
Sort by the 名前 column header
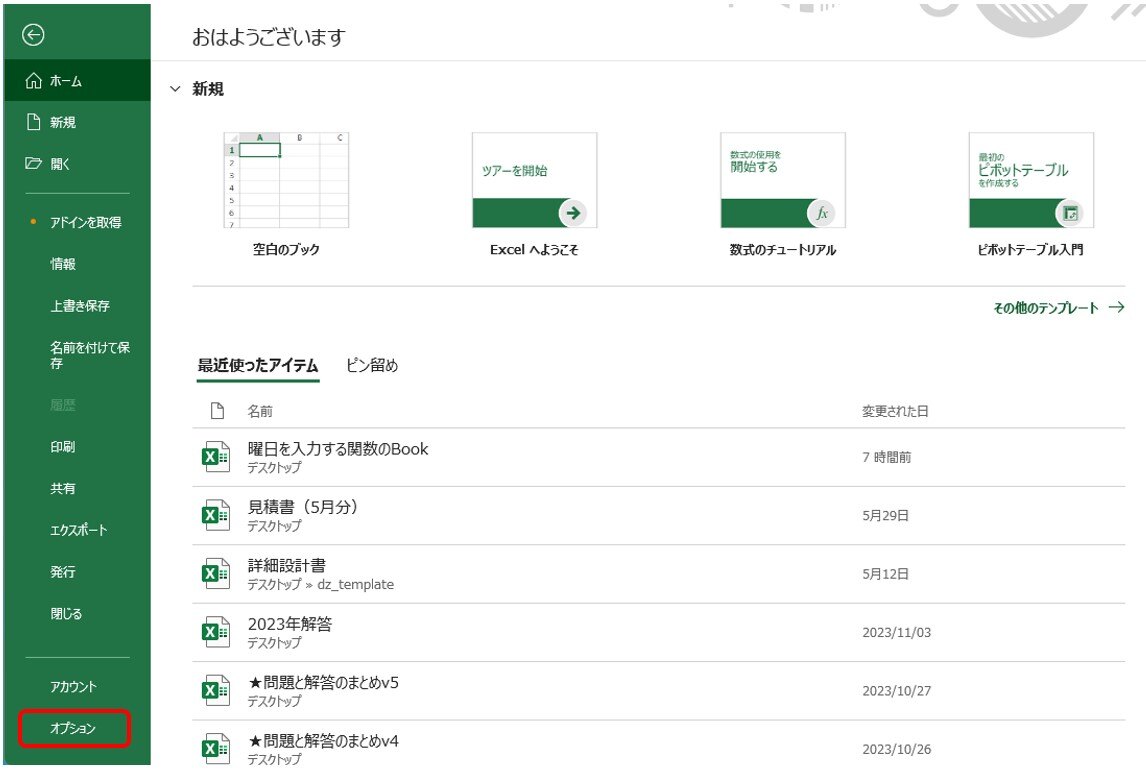259,411
